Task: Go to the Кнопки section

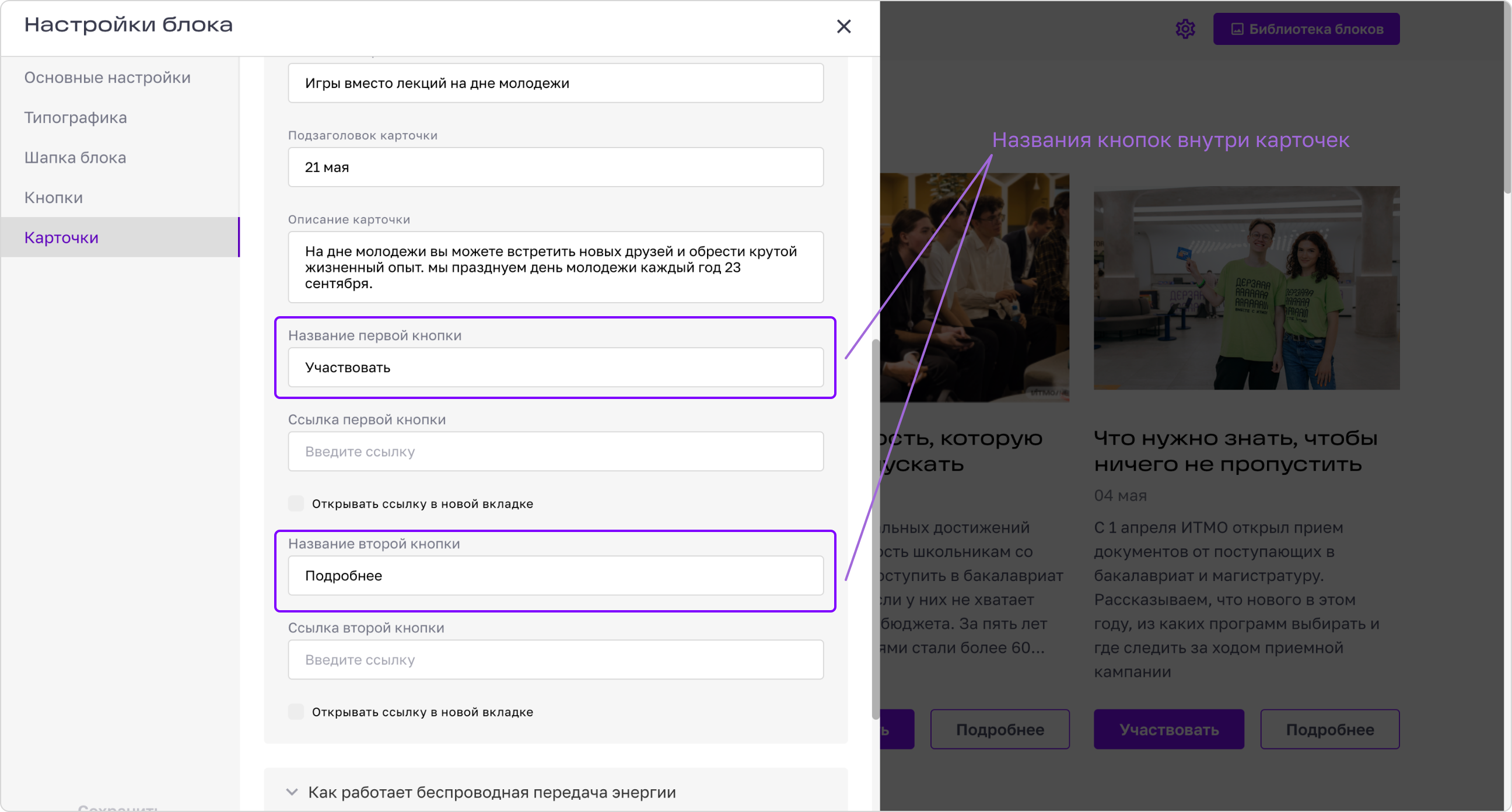Action: (120, 197)
